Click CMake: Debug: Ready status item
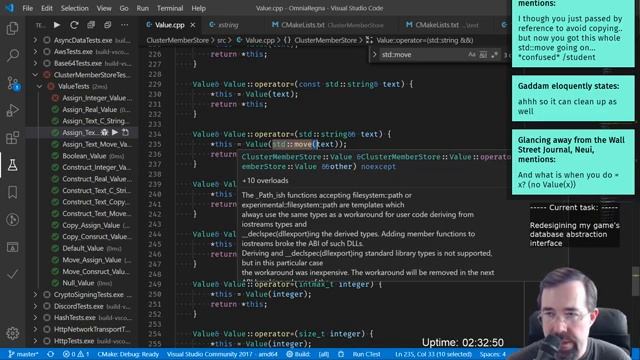 128,354
